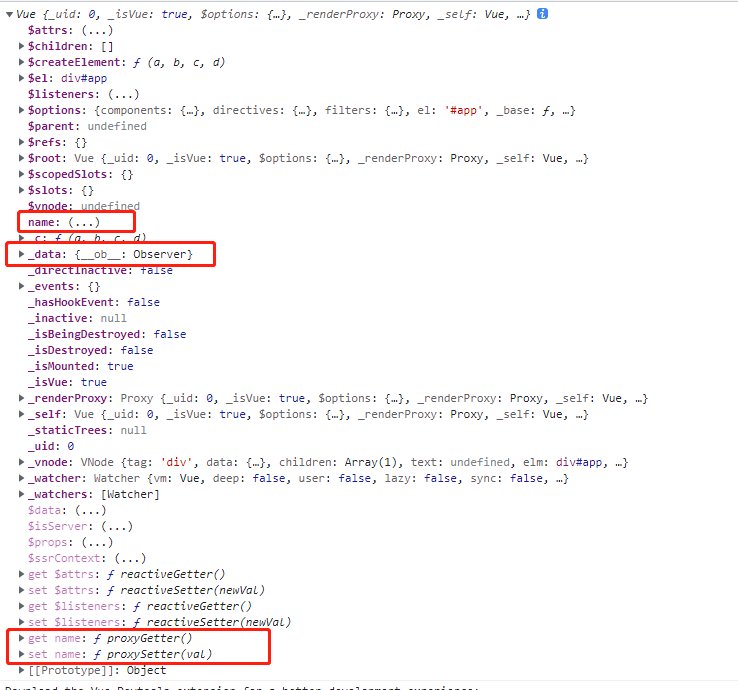This screenshot has width=738, height=690.
Task: Expand the $options object entry
Action: point(22,111)
